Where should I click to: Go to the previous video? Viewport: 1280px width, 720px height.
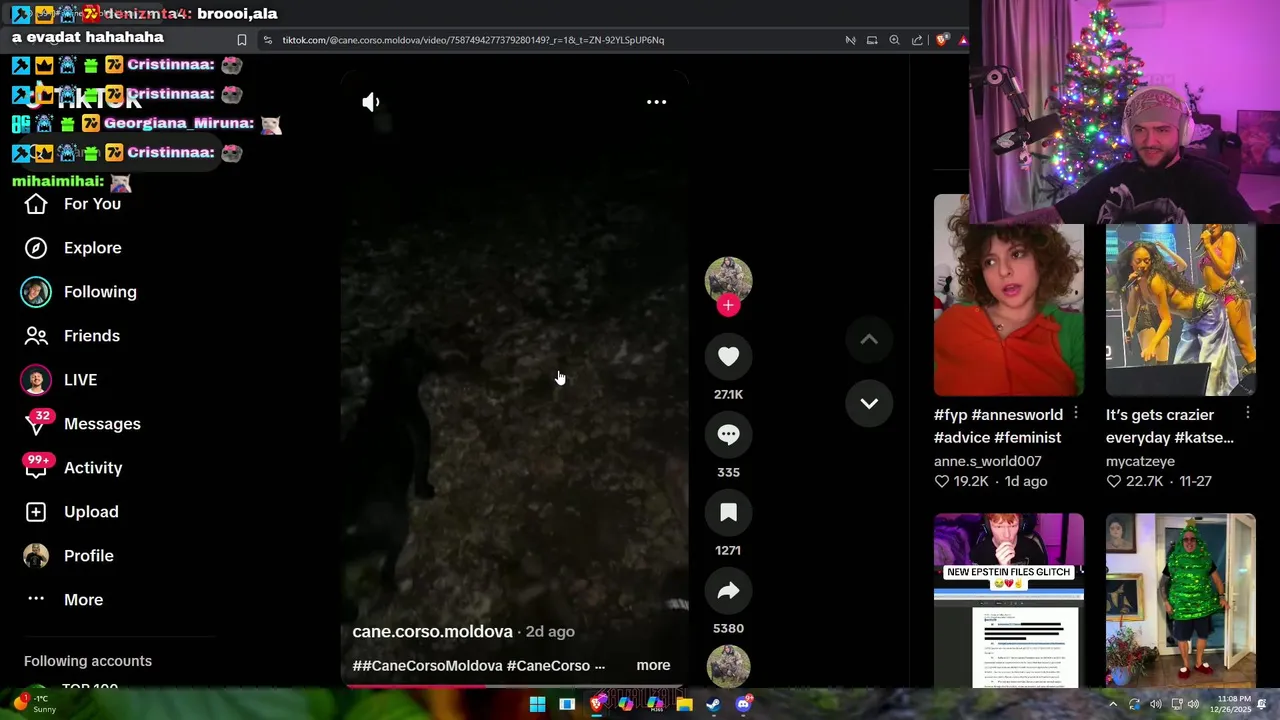pos(869,340)
